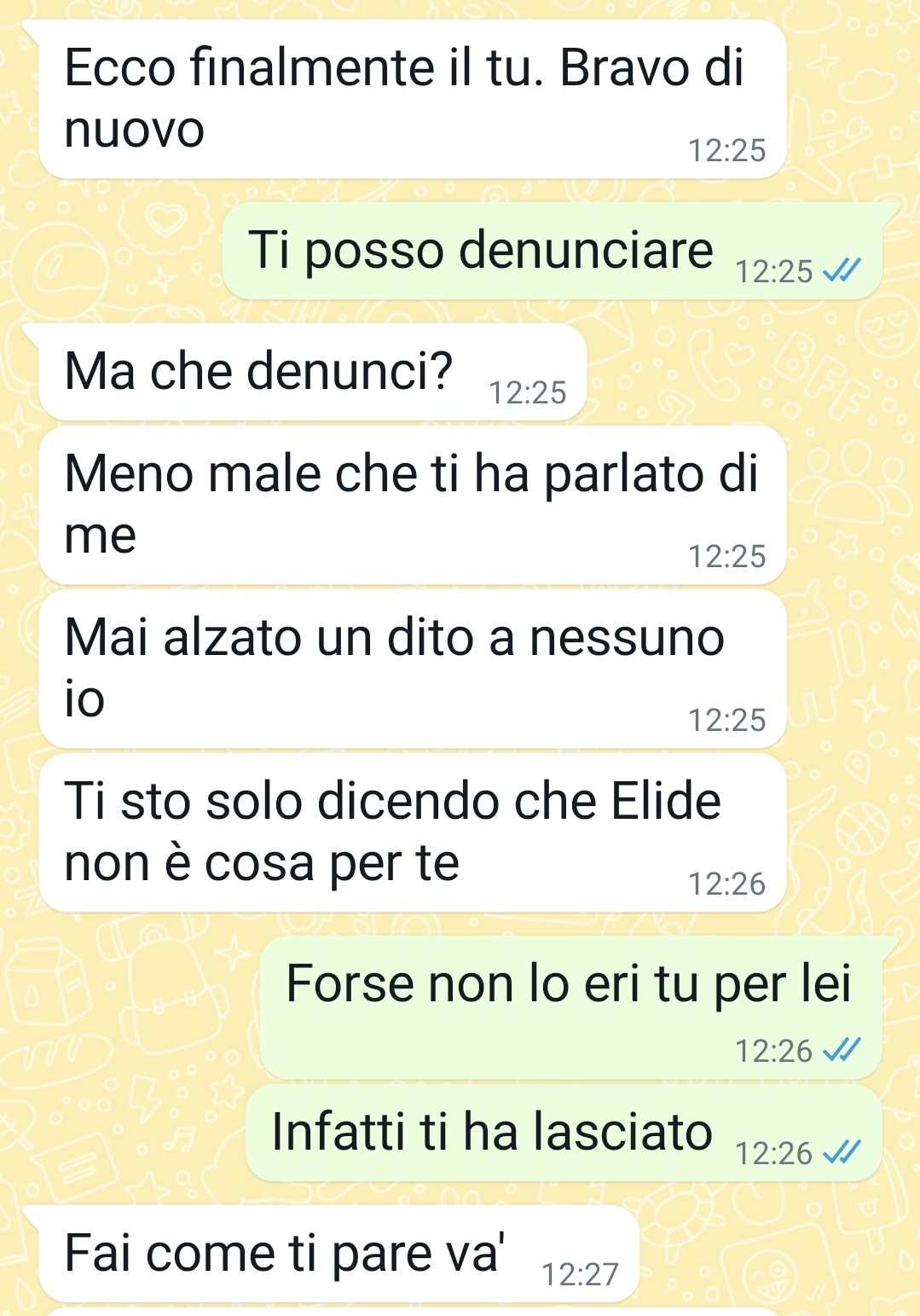Tap the 12:27 timestamp on last message
The image size is (920, 1316).
[x=580, y=1274]
